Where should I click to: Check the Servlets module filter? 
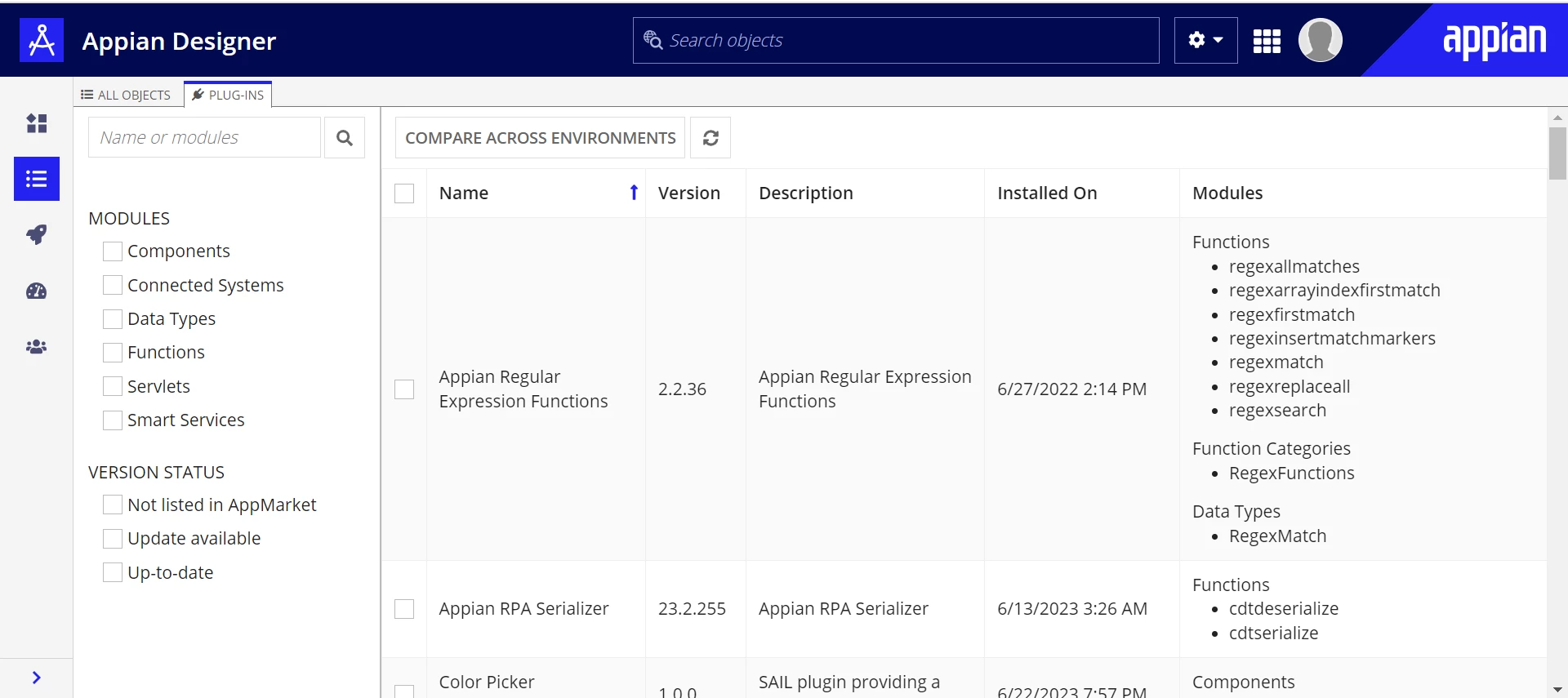coord(113,386)
